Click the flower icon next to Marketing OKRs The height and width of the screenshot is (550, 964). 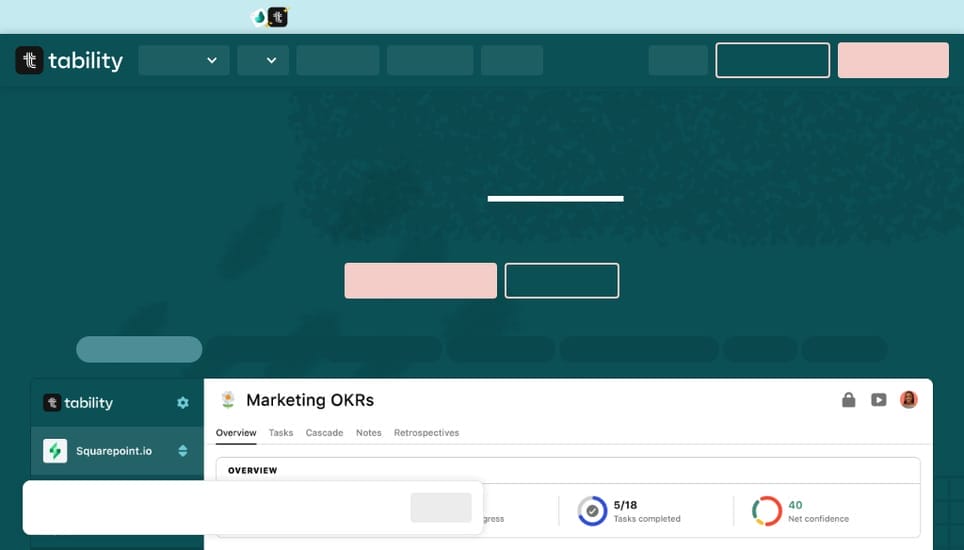(228, 400)
